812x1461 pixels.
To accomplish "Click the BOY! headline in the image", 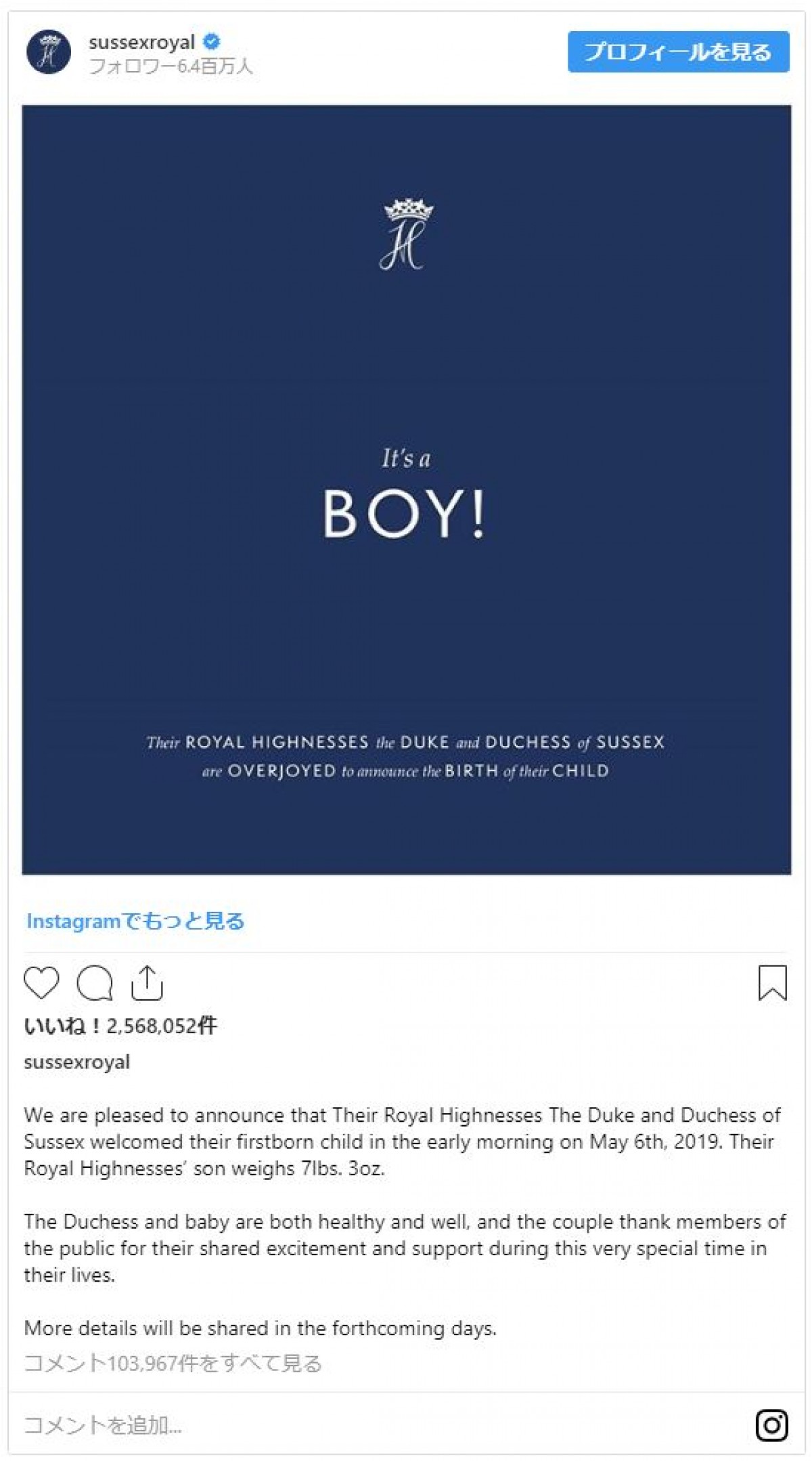I will [x=405, y=514].
